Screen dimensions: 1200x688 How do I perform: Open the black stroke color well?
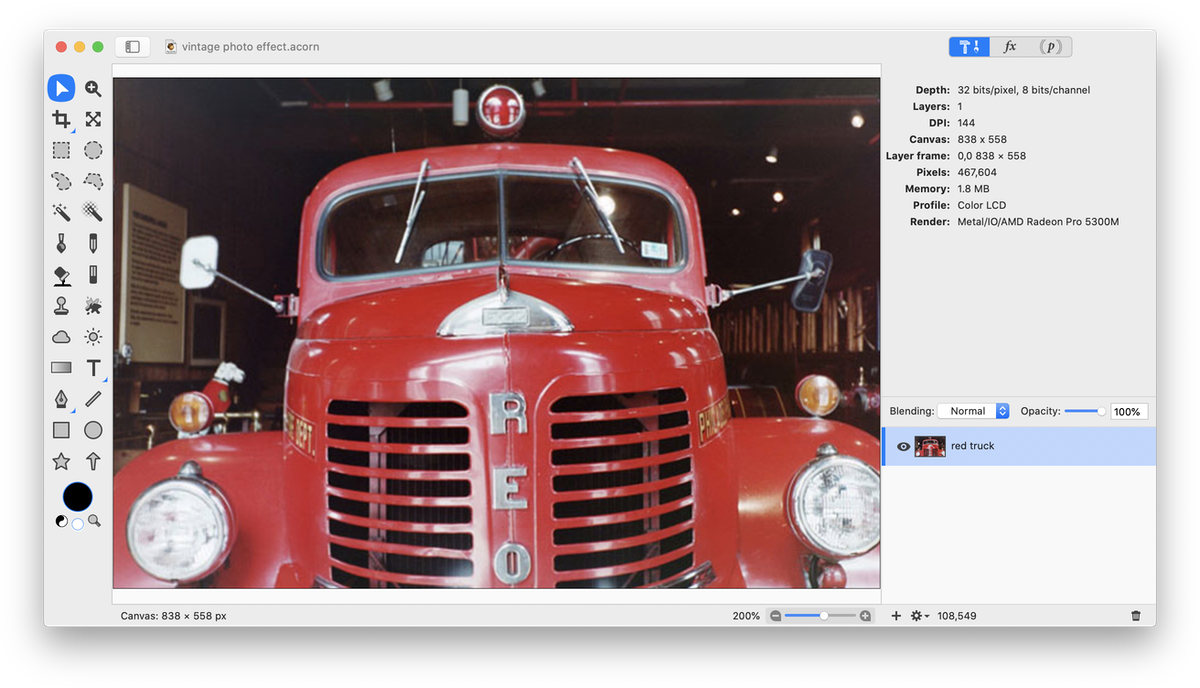[77, 496]
